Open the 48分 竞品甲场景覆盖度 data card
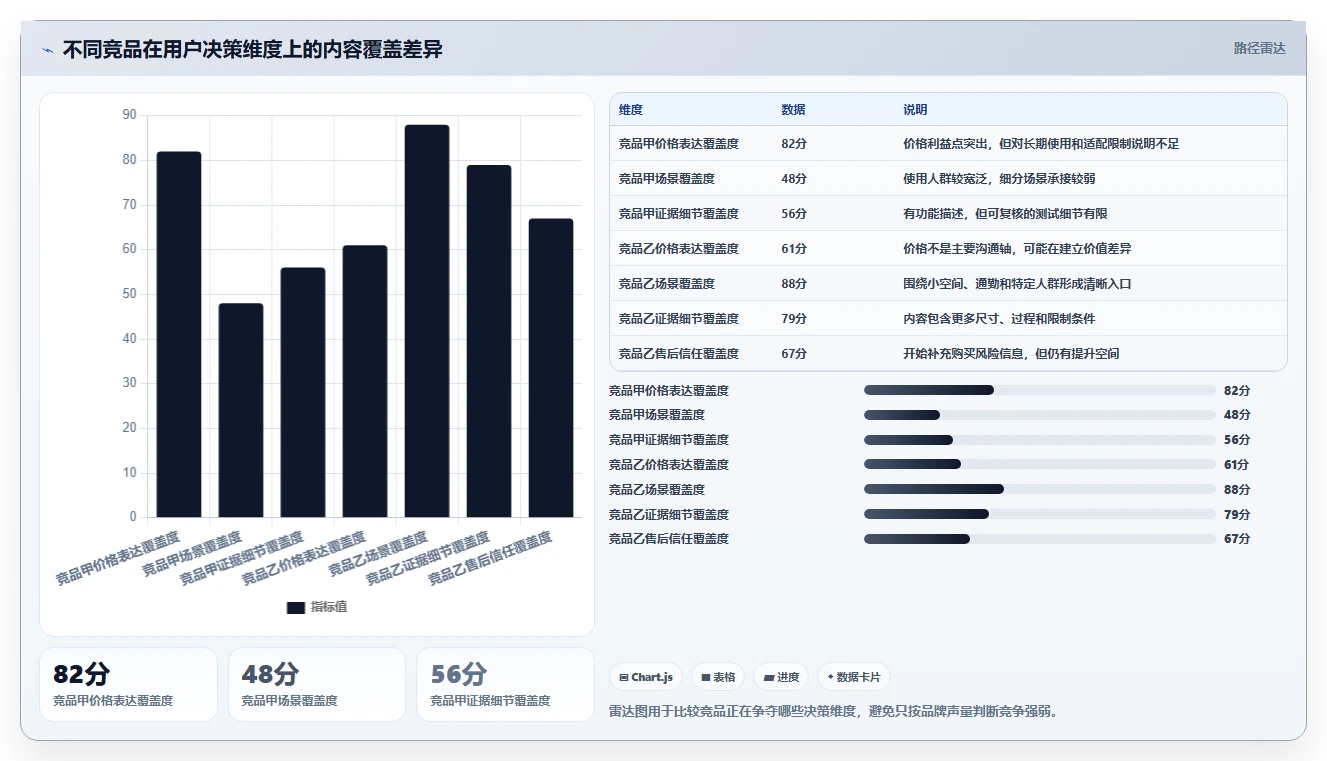This screenshot has height=761, width=1327. 317,684
